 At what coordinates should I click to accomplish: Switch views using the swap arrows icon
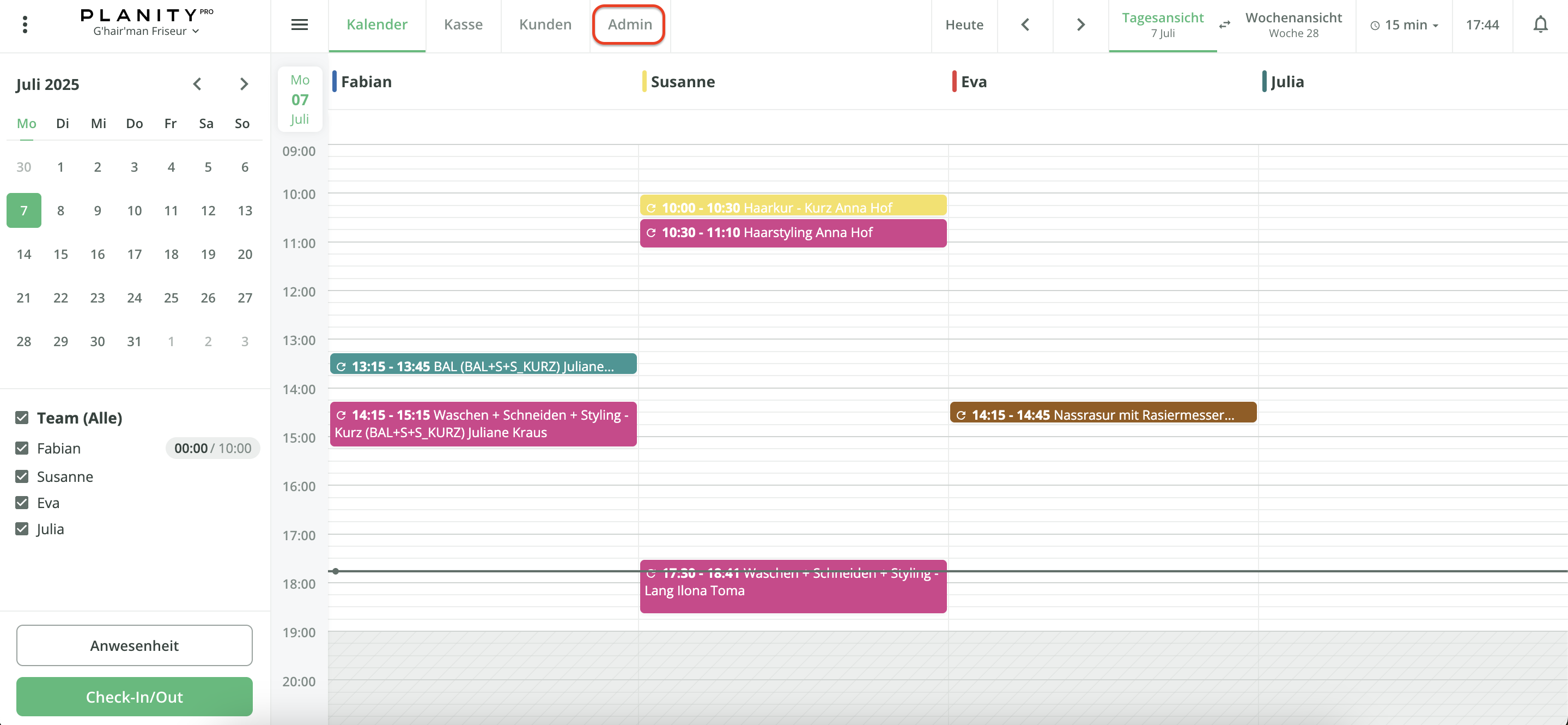coord(1225,25)
